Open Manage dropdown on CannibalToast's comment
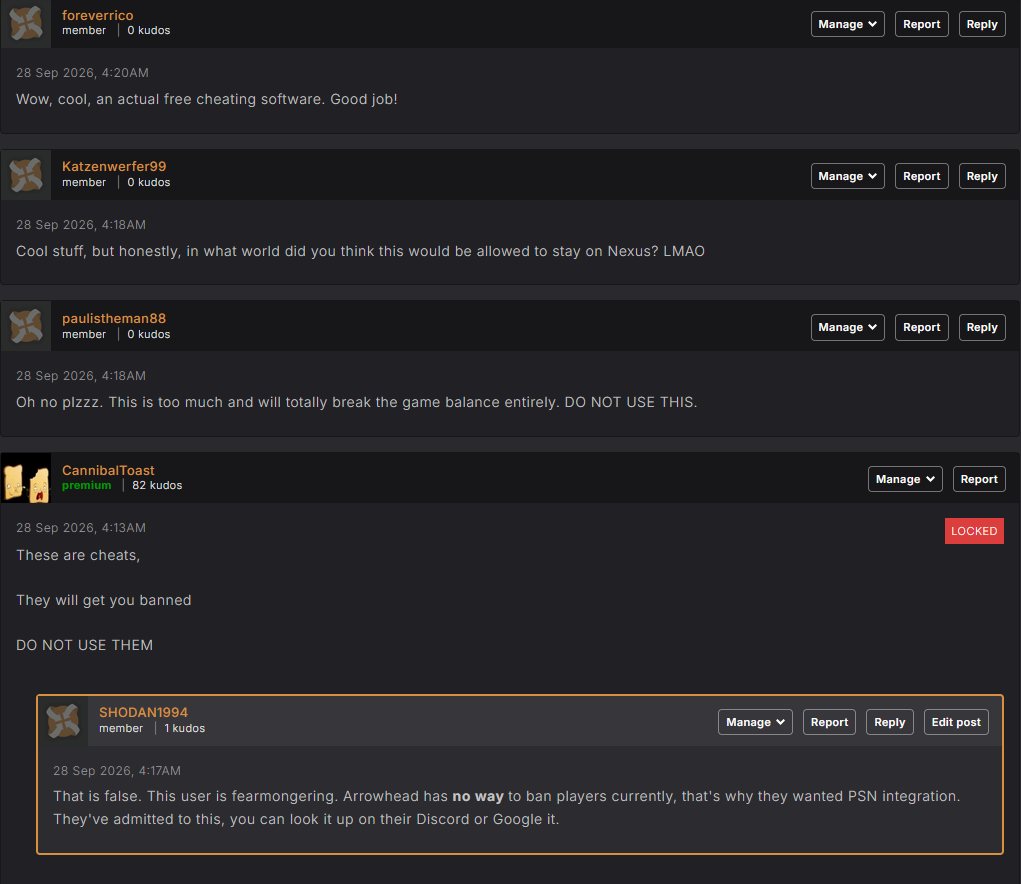This screenshot has width=1021, height=884. pyautogui.click(x=904, y=479)
